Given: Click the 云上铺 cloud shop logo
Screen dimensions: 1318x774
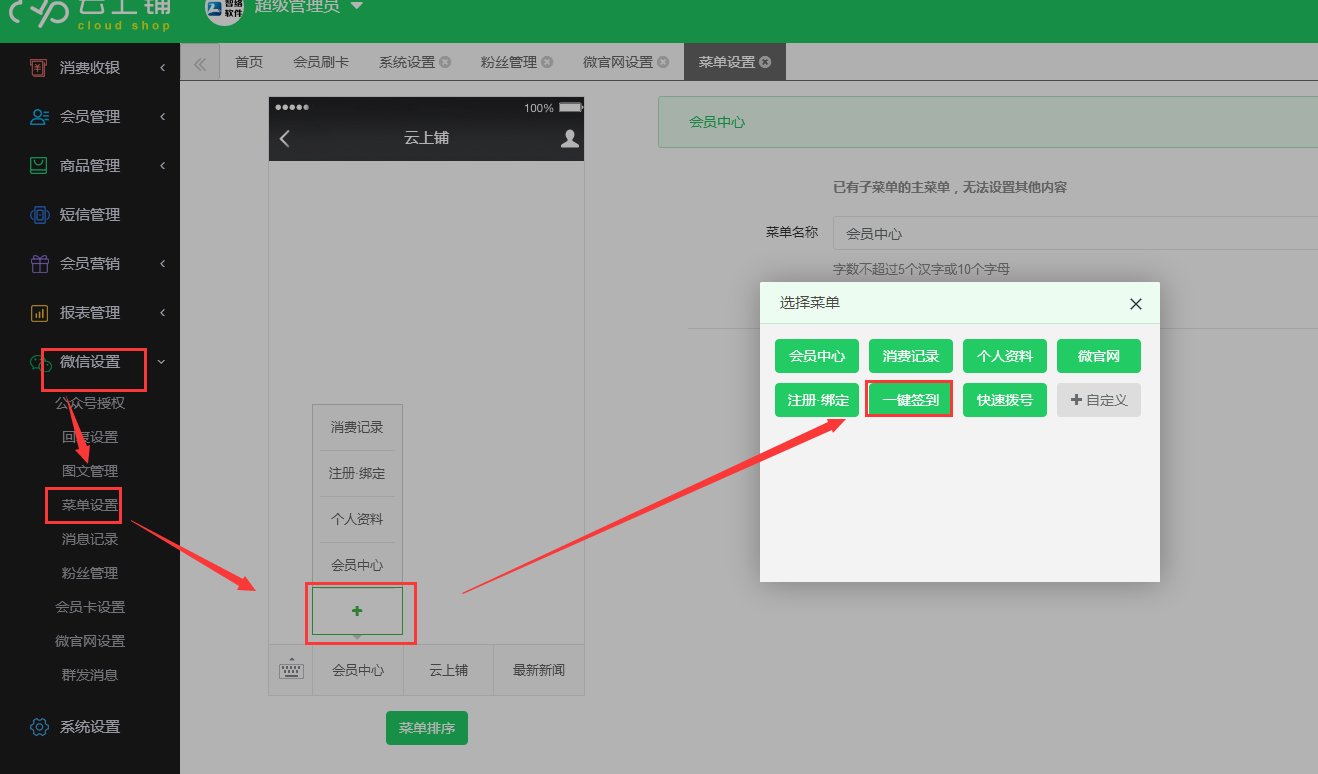Looking at the screenshot, I should pyautogui.click(x=89, y=14).
